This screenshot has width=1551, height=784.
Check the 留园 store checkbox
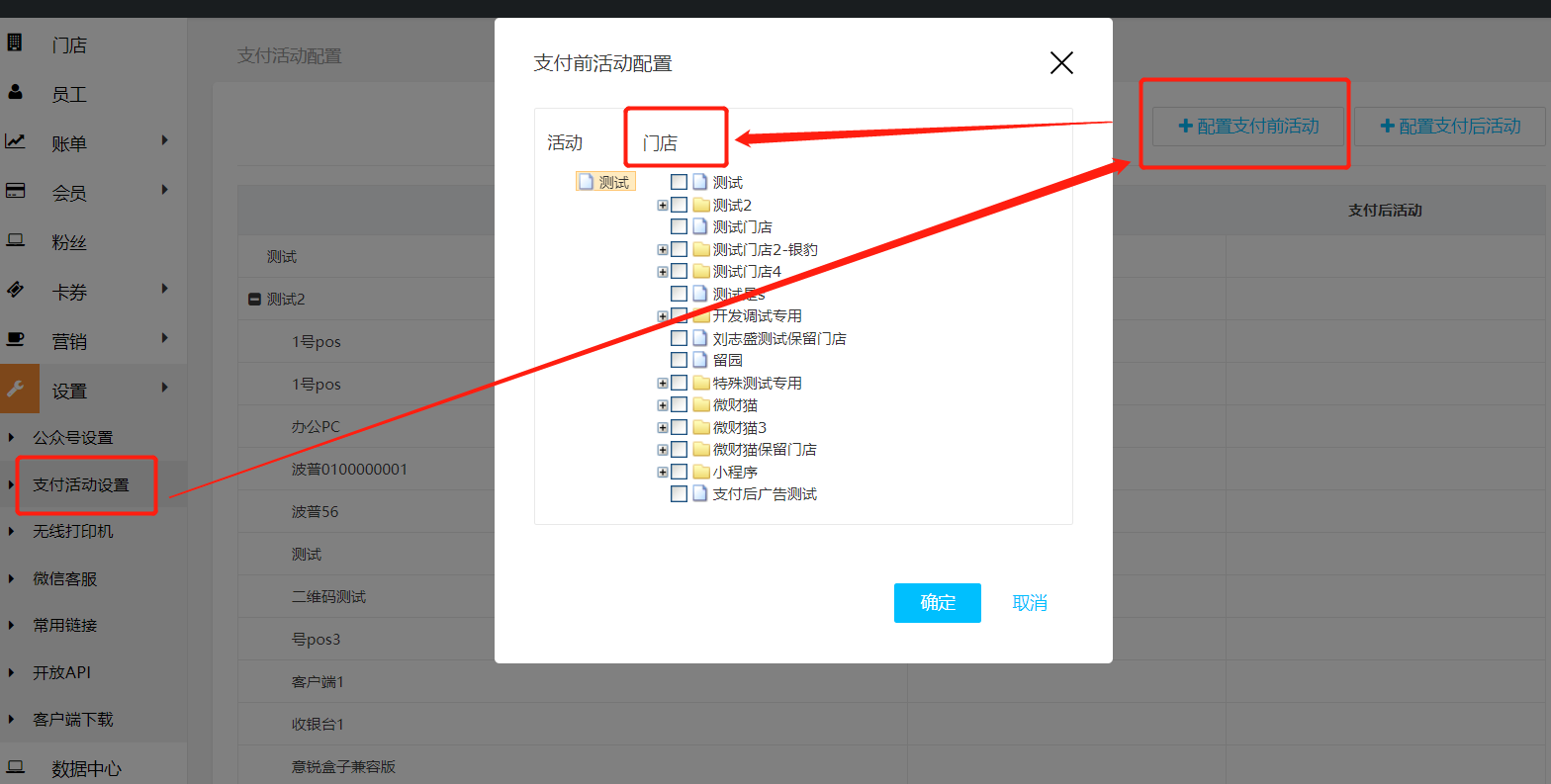coord(679,360)
